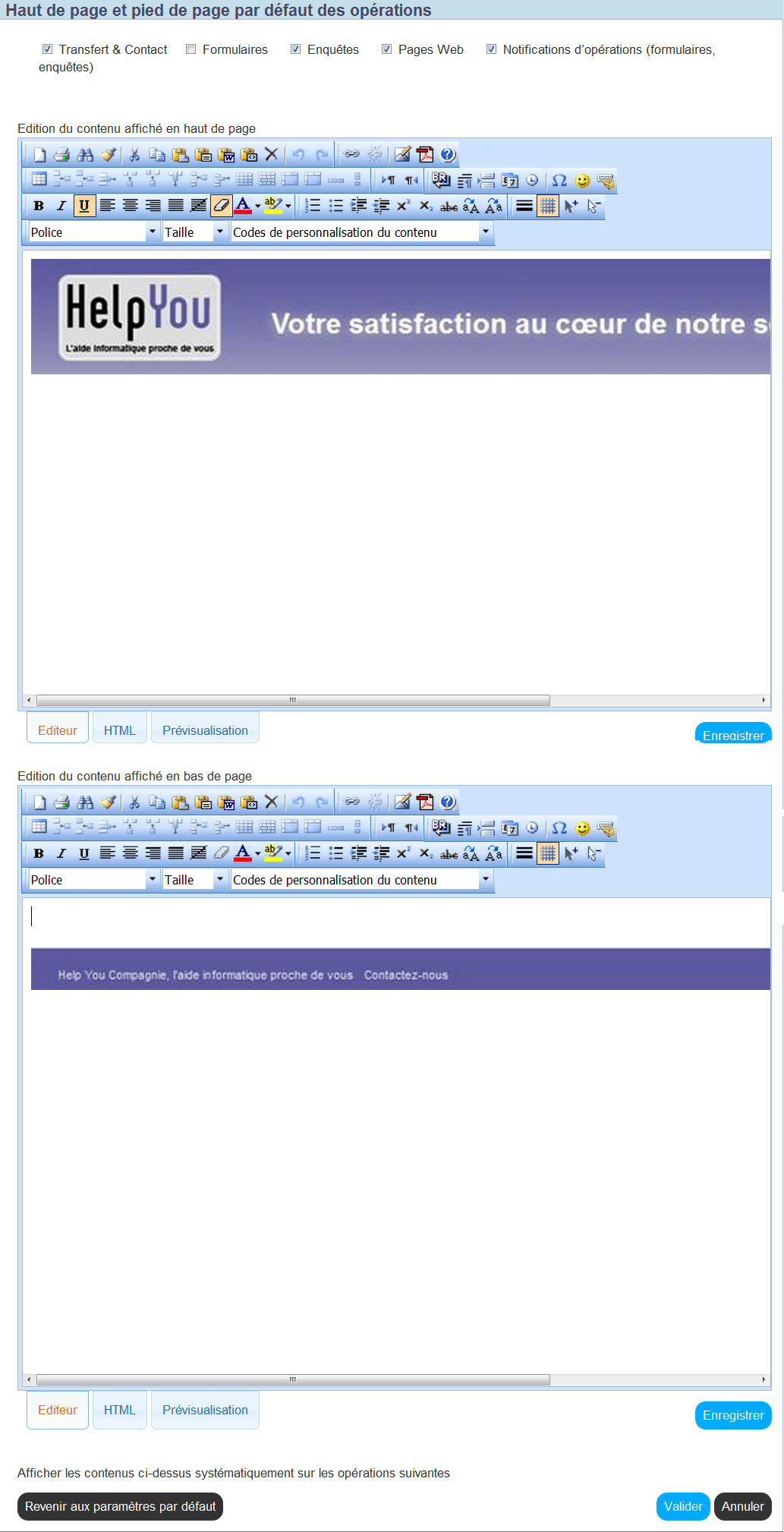Click Enregistrer button under footer editor
The image size is (784, 1532).
(733, 1415)
